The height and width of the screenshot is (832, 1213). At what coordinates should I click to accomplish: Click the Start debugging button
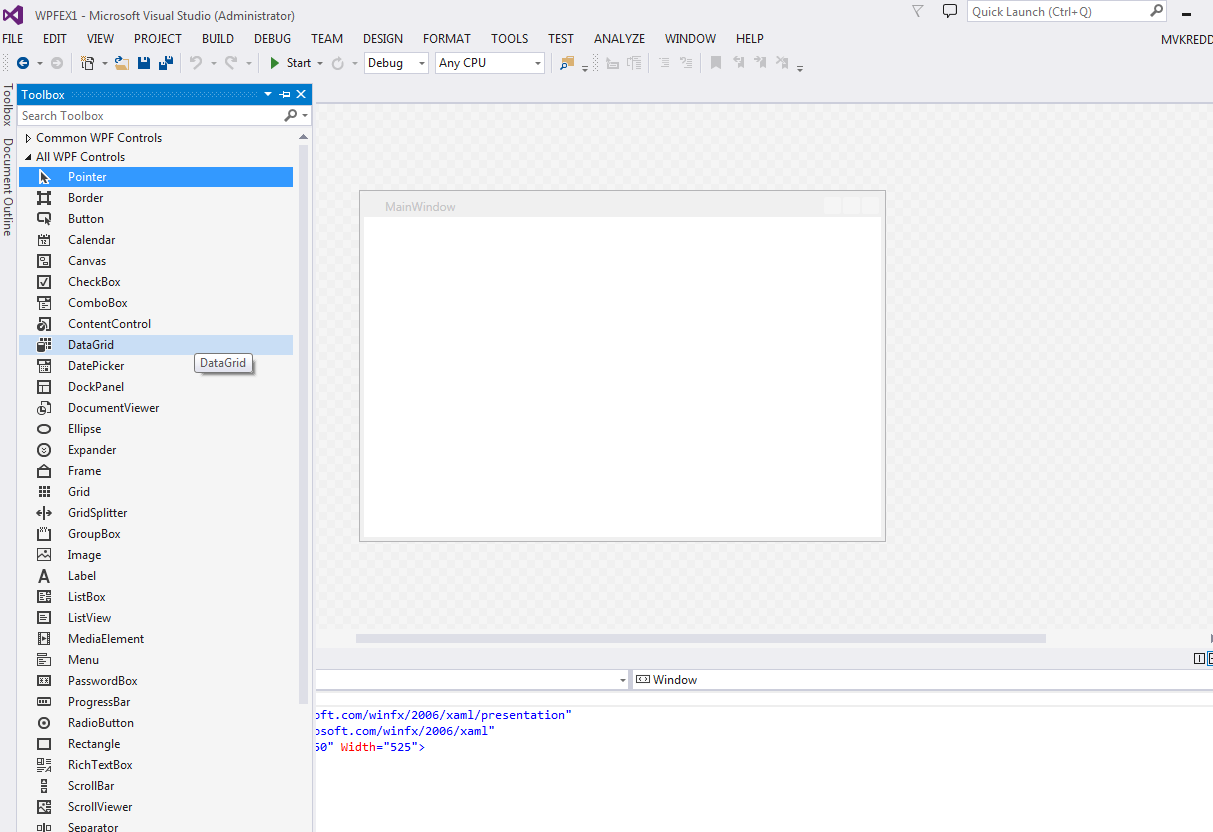290,62
